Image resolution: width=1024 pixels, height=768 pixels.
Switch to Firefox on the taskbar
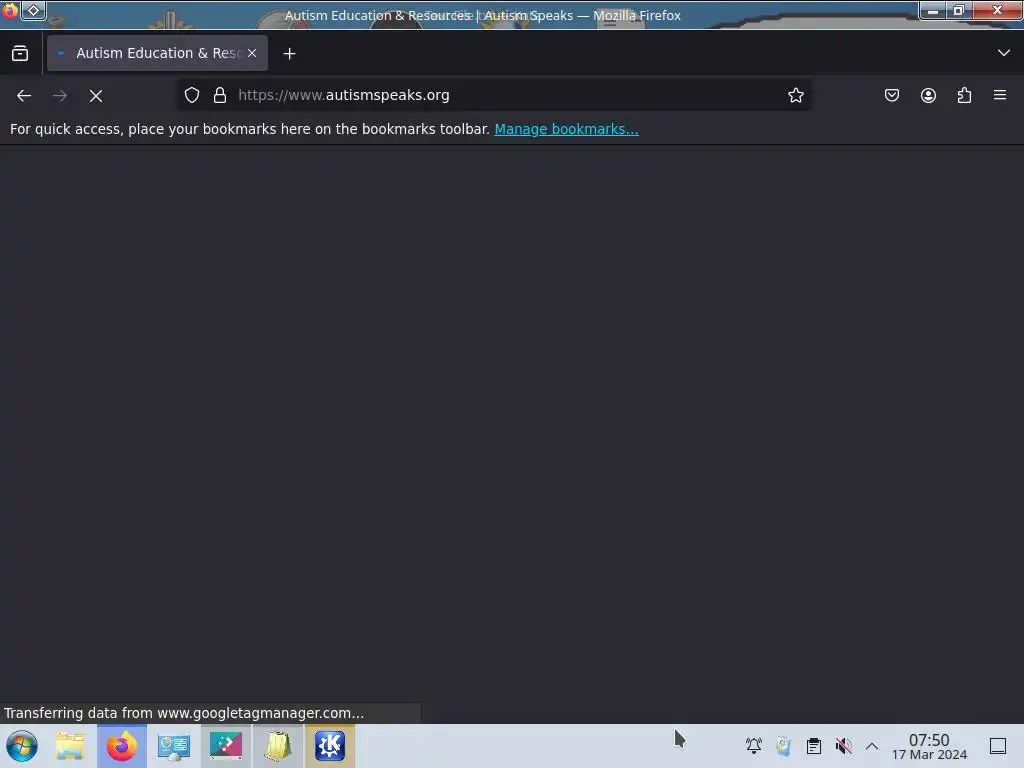pos(122,746)
